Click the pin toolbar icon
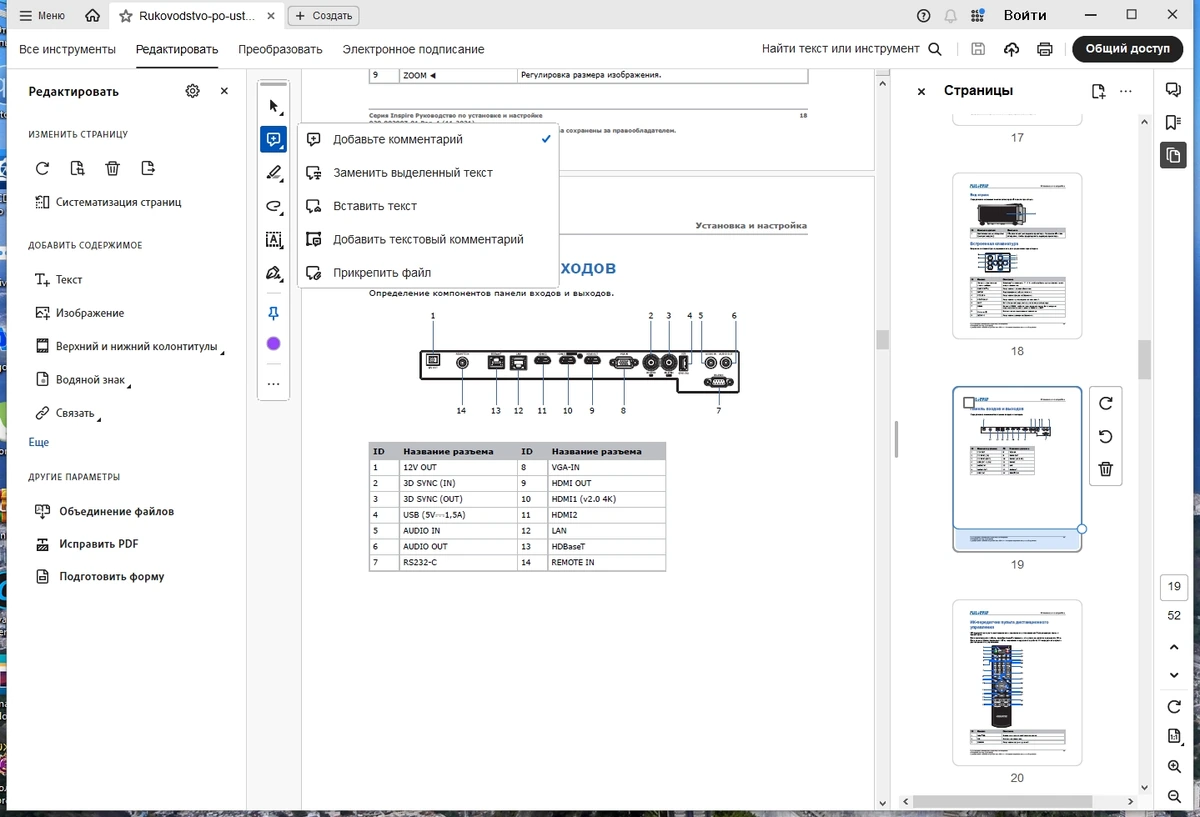The height and width of the screenshot is (817, 1200). (x=273, y=313)
